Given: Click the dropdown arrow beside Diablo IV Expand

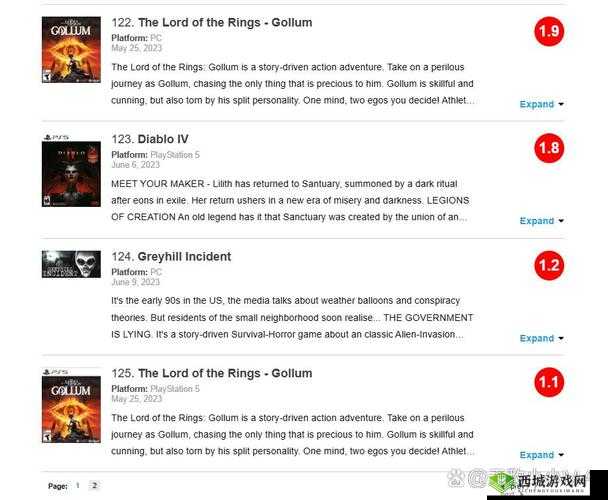Looking at the screenshot, I should 561,221.
